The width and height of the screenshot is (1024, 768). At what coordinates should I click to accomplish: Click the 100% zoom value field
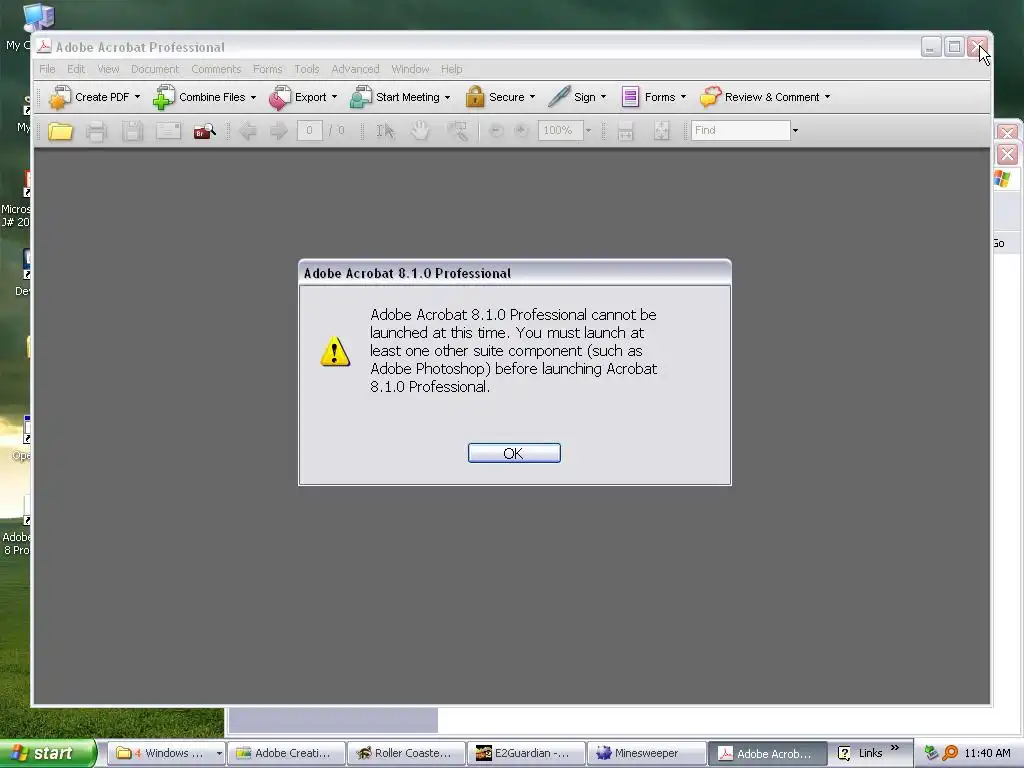560,131
